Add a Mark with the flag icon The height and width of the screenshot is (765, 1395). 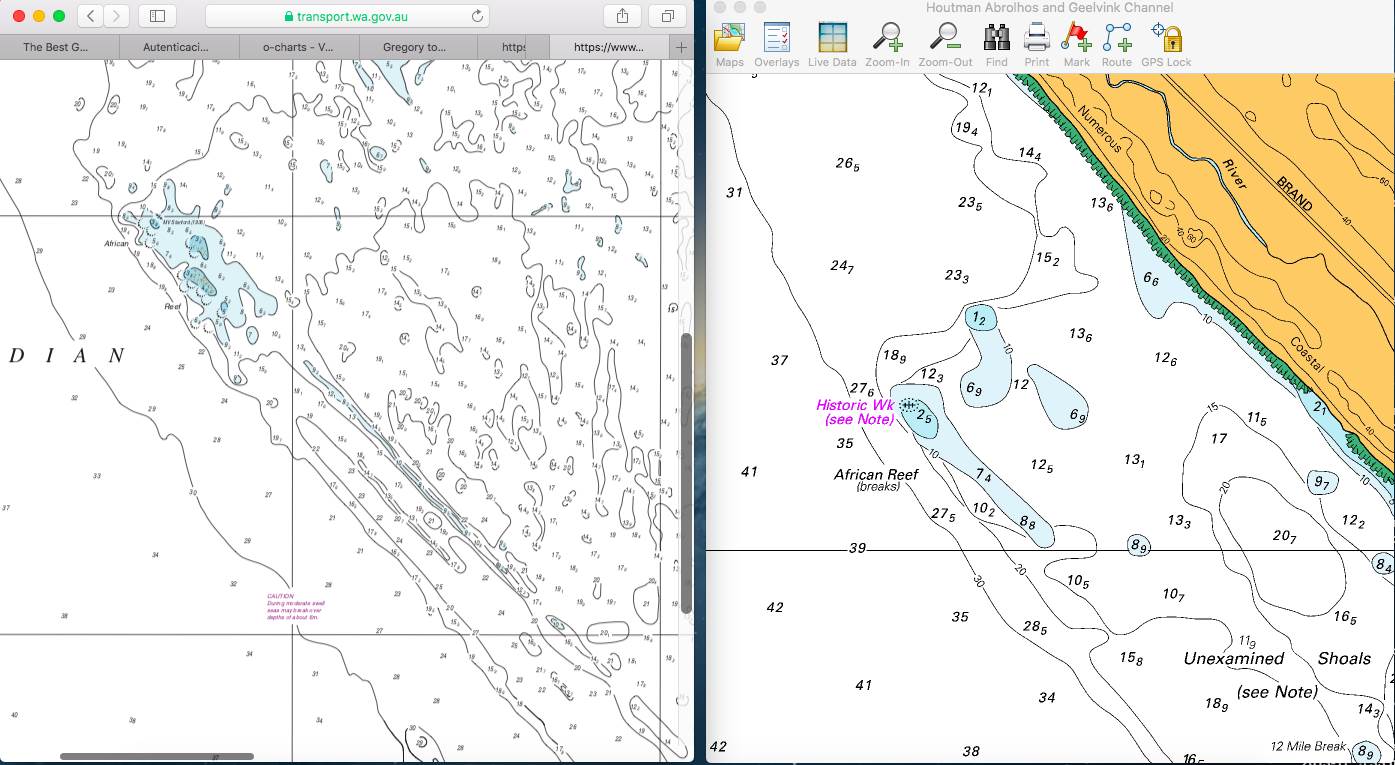click(x=1076, y=39)
